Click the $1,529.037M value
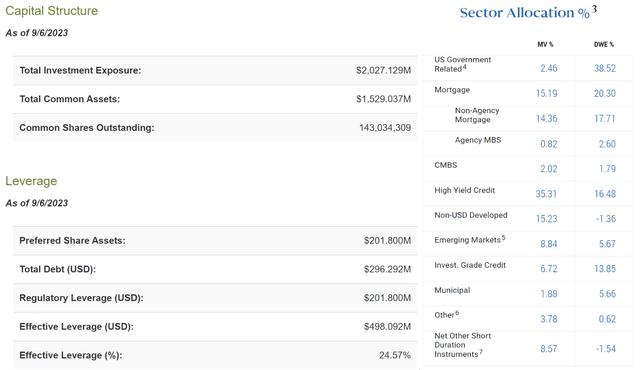Screen dimensions: 640x370 point(383,99)
